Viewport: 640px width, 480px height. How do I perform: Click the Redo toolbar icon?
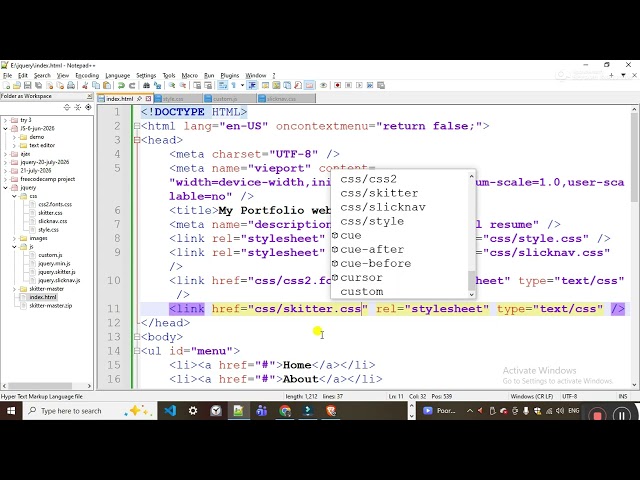click(x=132, y=85)
